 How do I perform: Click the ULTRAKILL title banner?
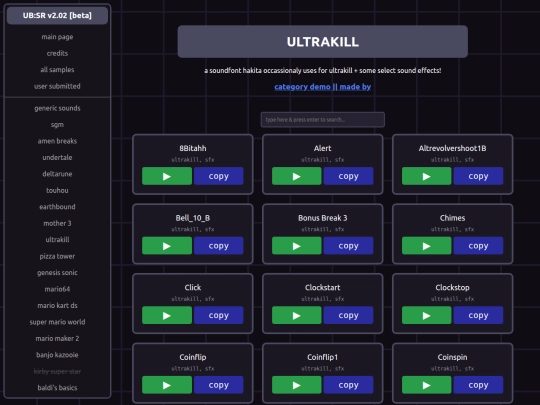323,42
